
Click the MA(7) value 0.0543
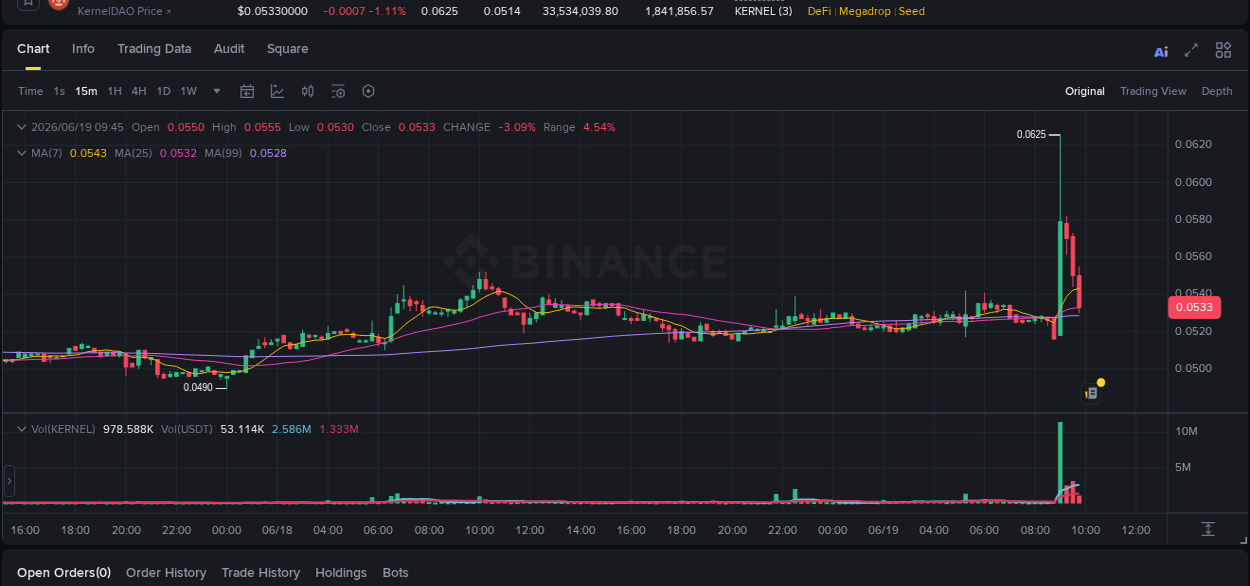click(x=88, y=153)
